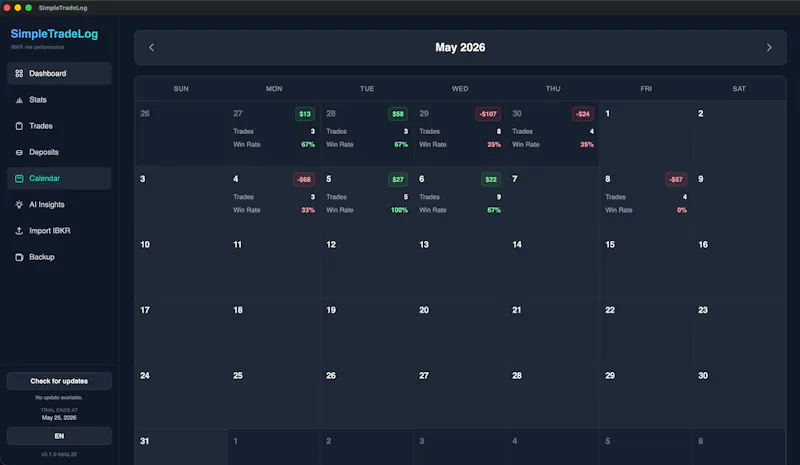Go to the next month
The height and width of the screenshot is (465, 800).
pos(769,47)
